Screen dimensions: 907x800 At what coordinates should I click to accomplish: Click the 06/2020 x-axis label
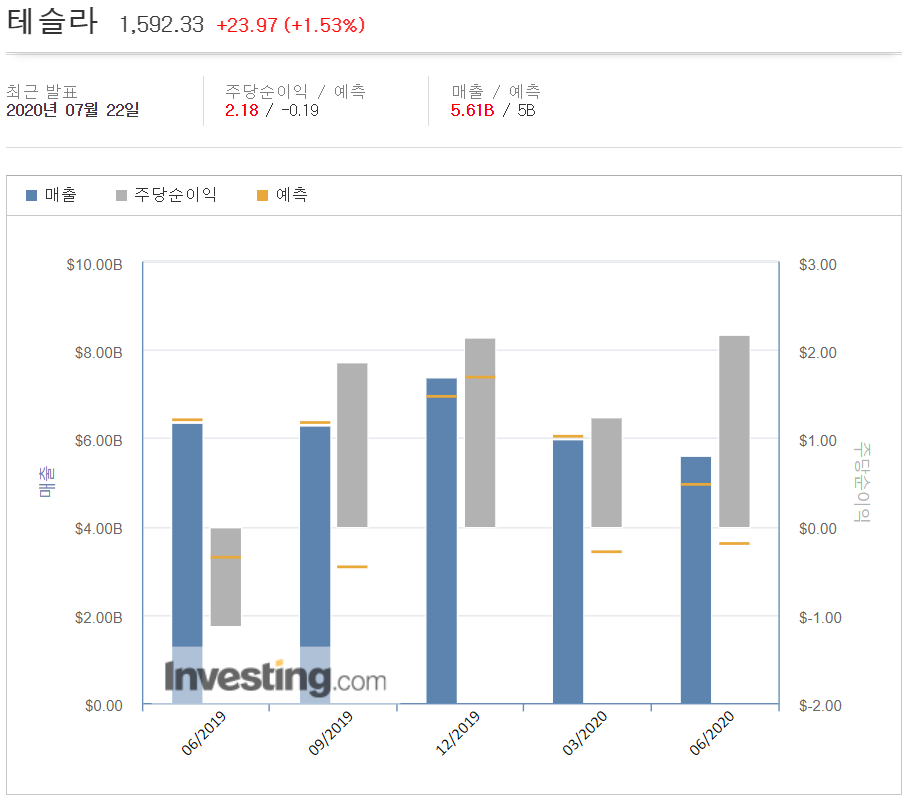tap(712, 733)
